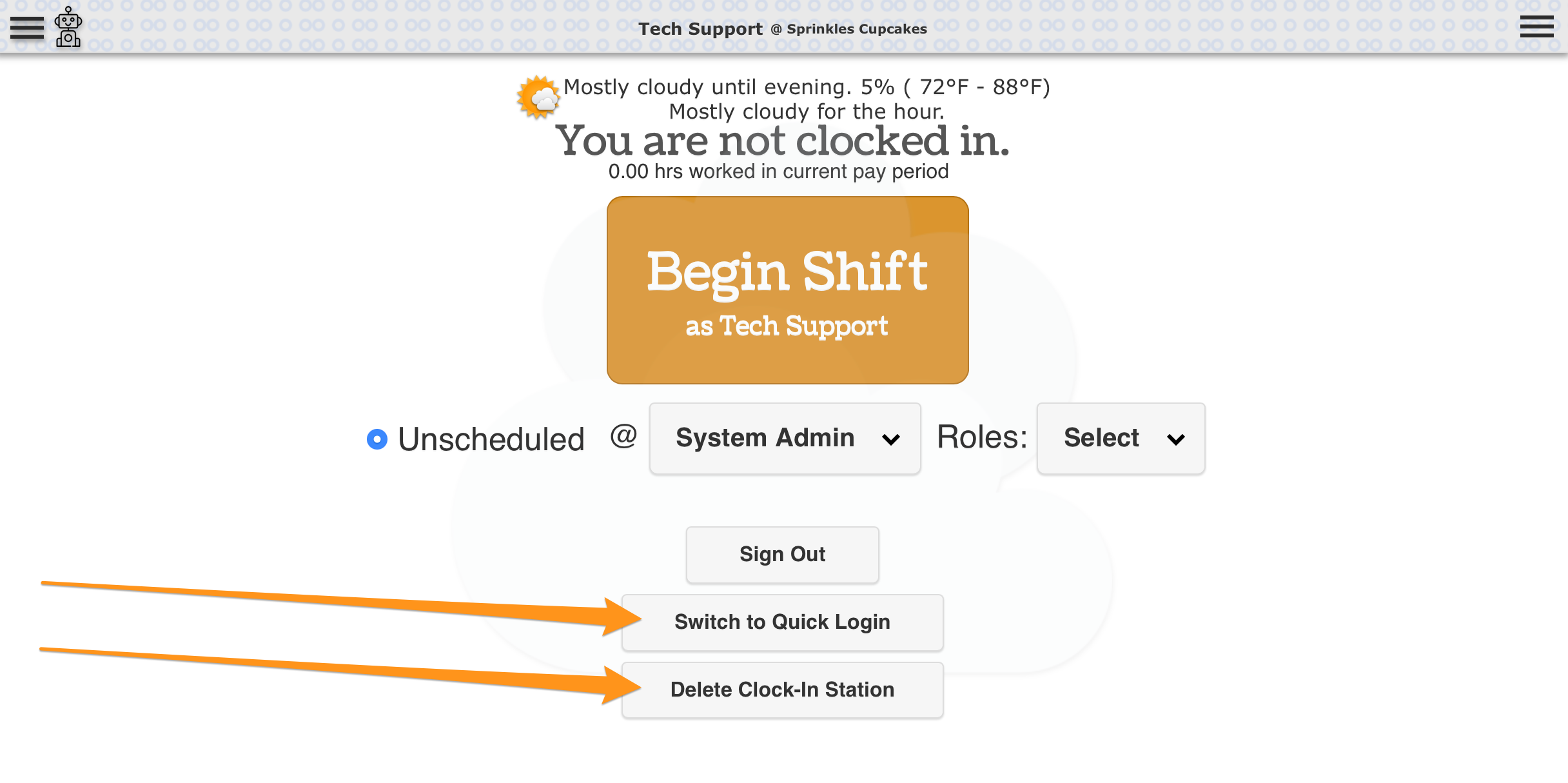Click the Sprinkles Cupcakes company name

[x=856, y=29]
